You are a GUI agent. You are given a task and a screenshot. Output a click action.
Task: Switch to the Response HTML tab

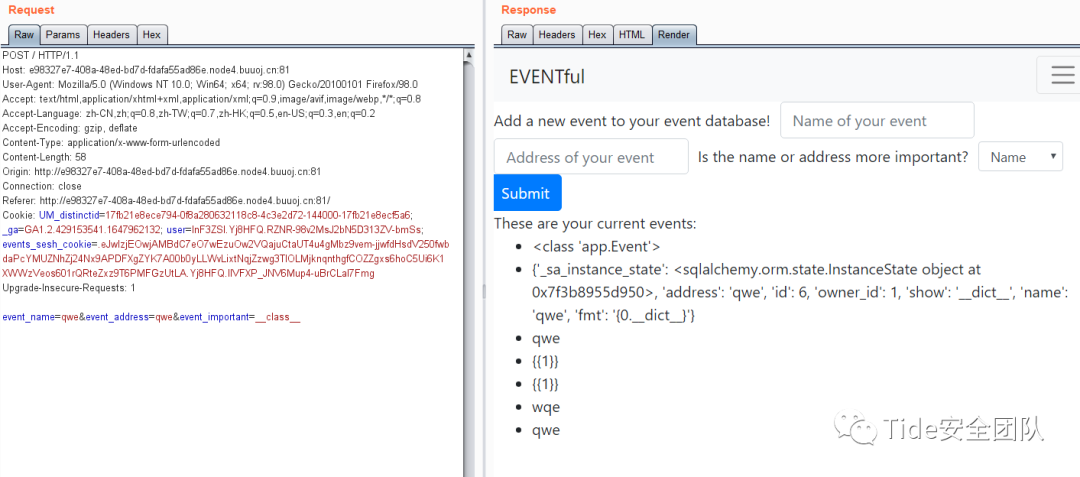(x=632, y=34)
